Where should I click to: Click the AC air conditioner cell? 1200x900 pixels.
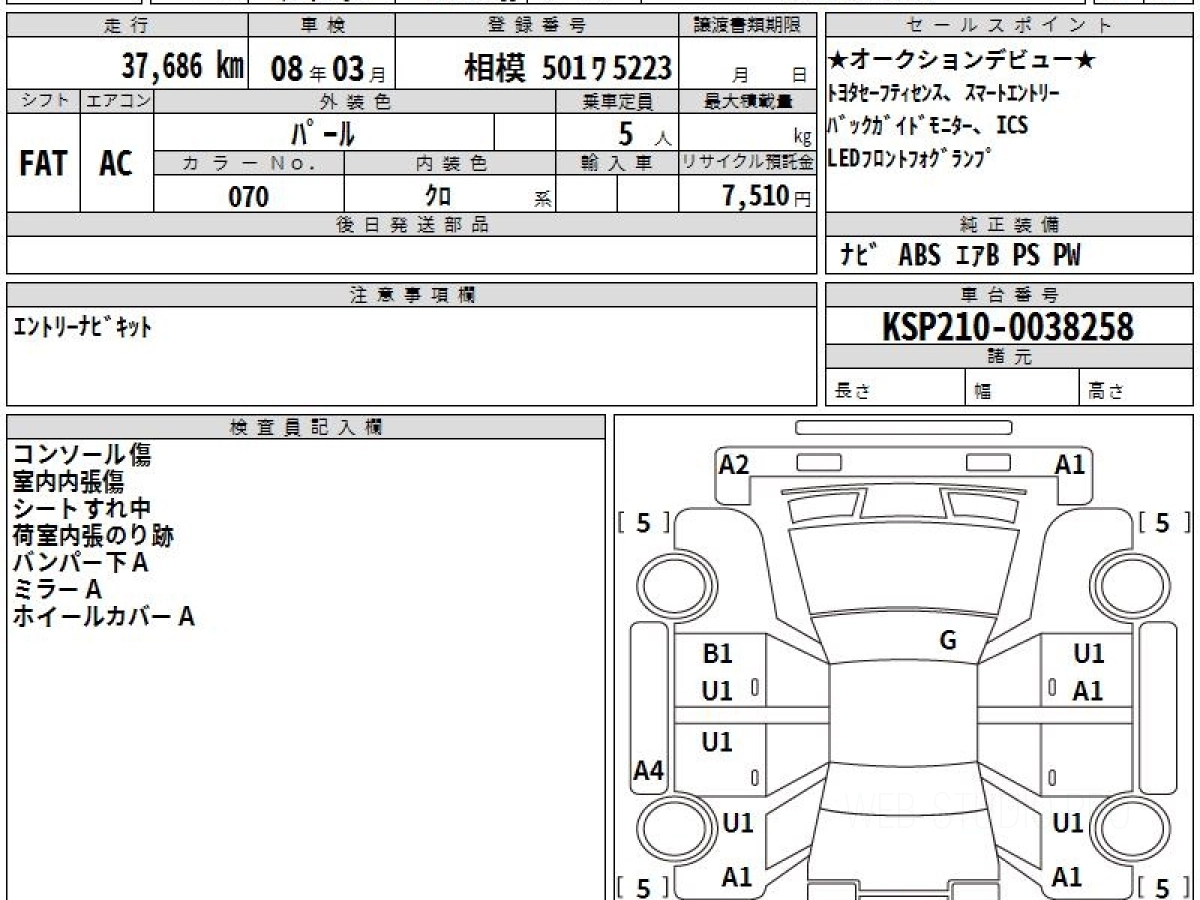[116, 163]
